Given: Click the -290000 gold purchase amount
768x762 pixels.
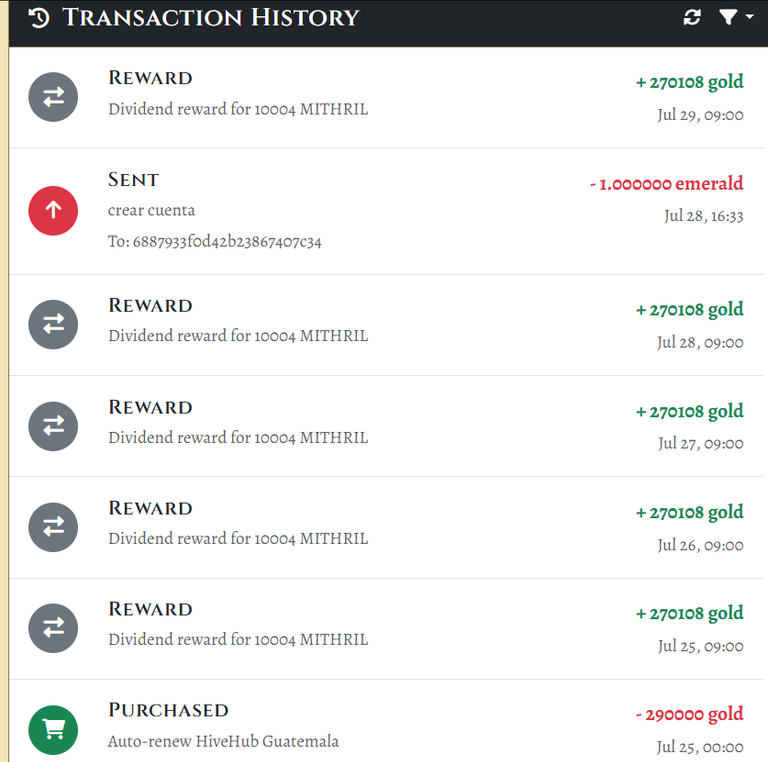Looking at the screenshot, I should [x=689, y=714].
